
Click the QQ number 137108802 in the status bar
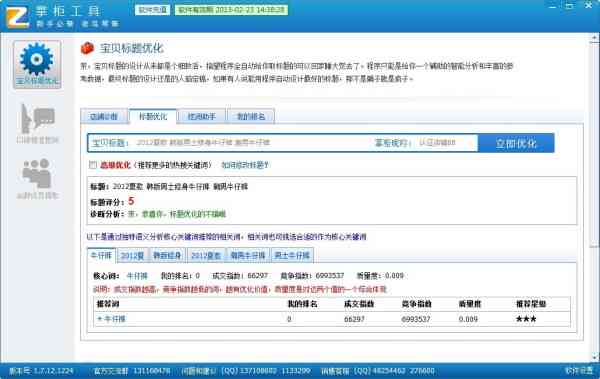(x=259, y=371)
